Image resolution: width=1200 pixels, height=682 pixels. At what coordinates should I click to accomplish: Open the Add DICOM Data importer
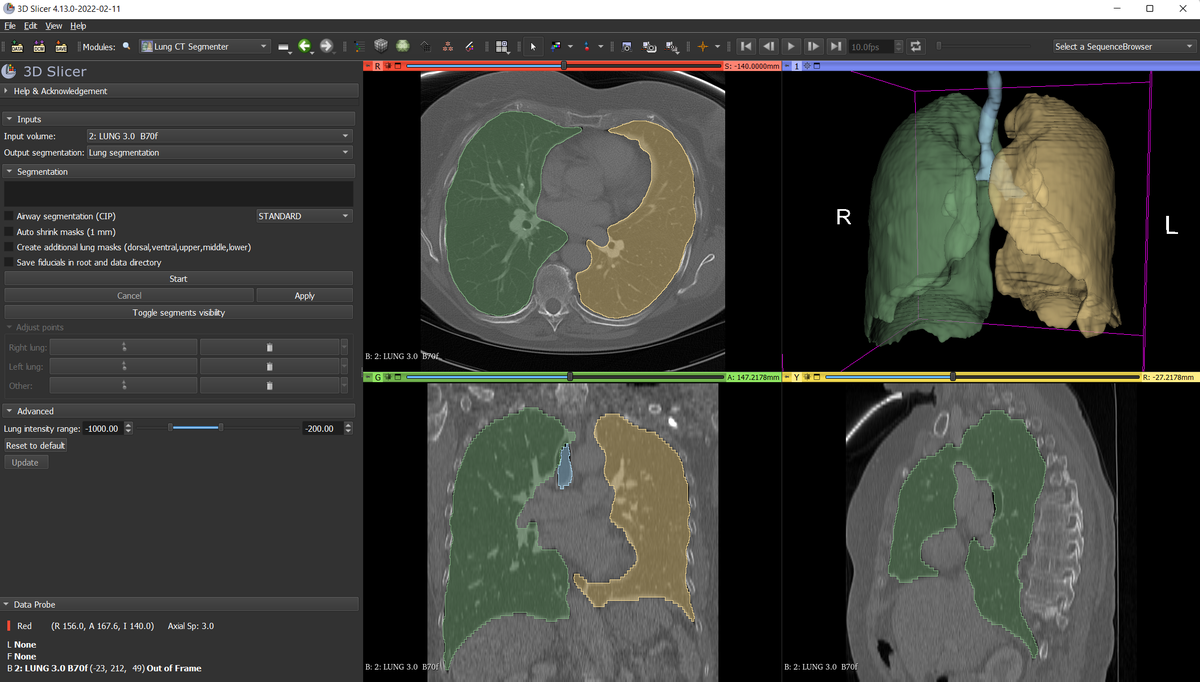(39, 46)
